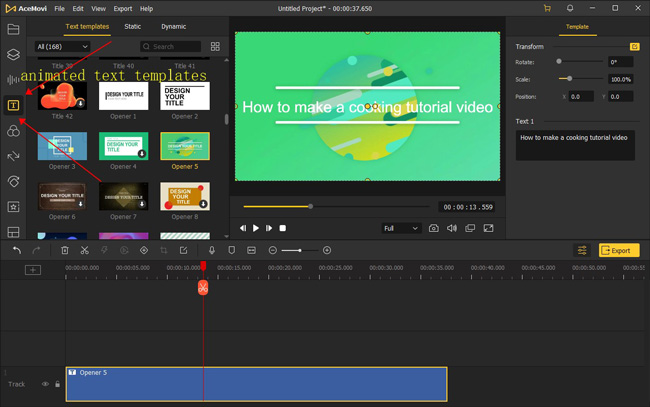
Task: Open the Animation panel icon
Action: 13,181
